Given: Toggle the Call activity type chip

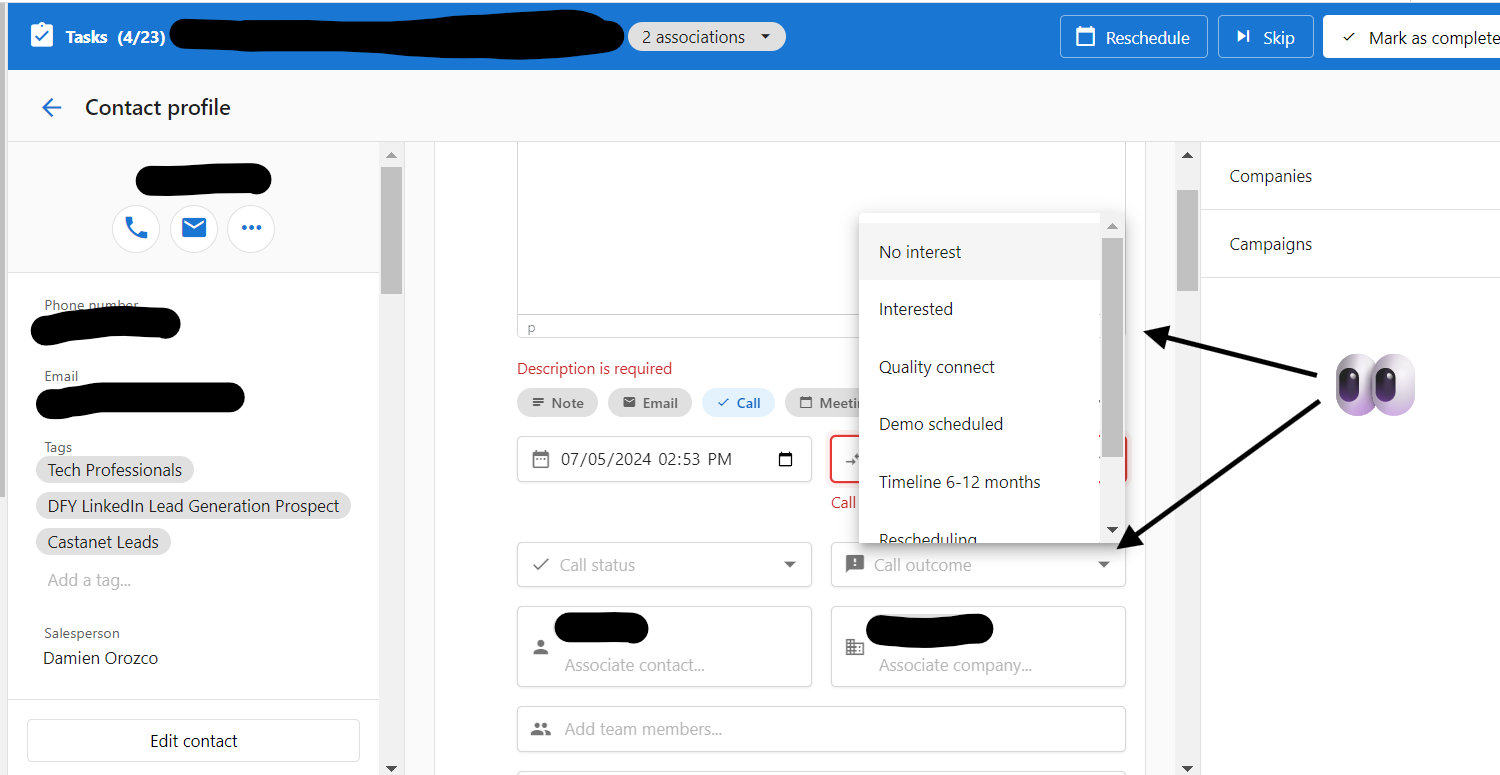Looking at the screenshot, I should pos(738,403).
